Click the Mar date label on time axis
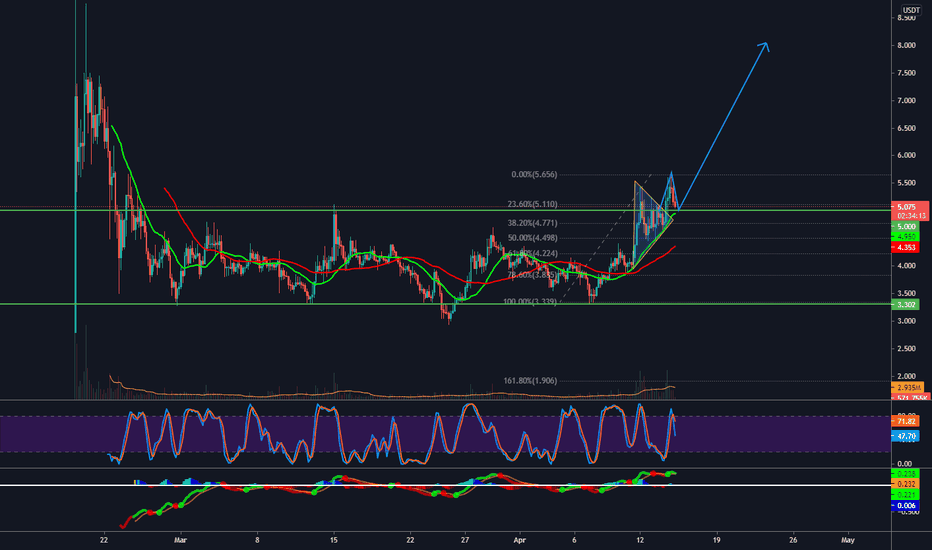This screenshot has height=550, width=932. click(181, 540)
